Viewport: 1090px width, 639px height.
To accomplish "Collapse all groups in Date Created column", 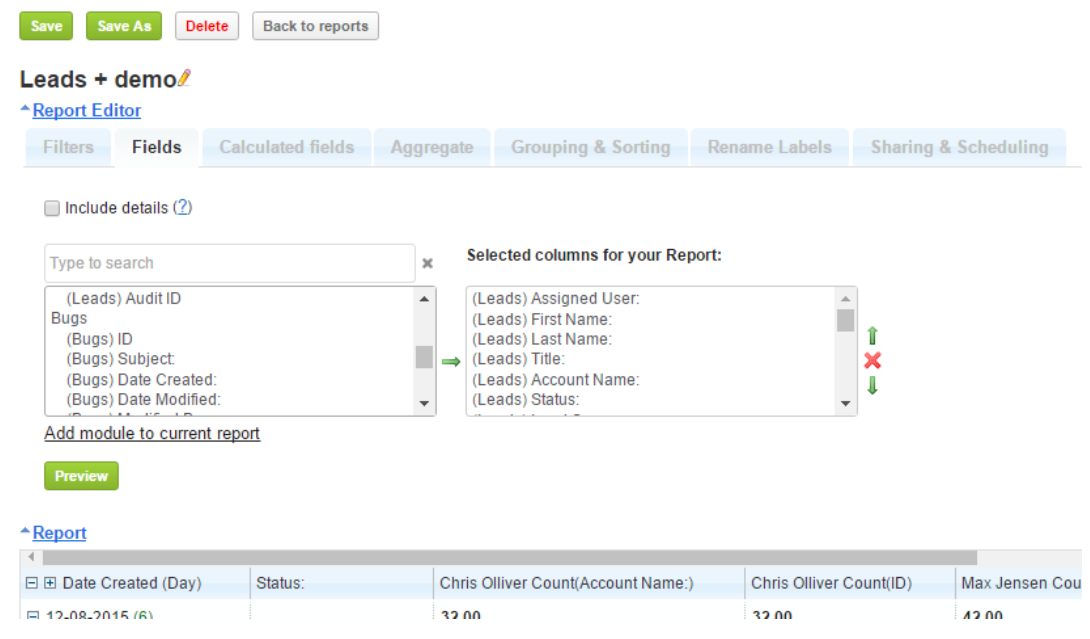I will pyautogui.click(x=32, y=583).
